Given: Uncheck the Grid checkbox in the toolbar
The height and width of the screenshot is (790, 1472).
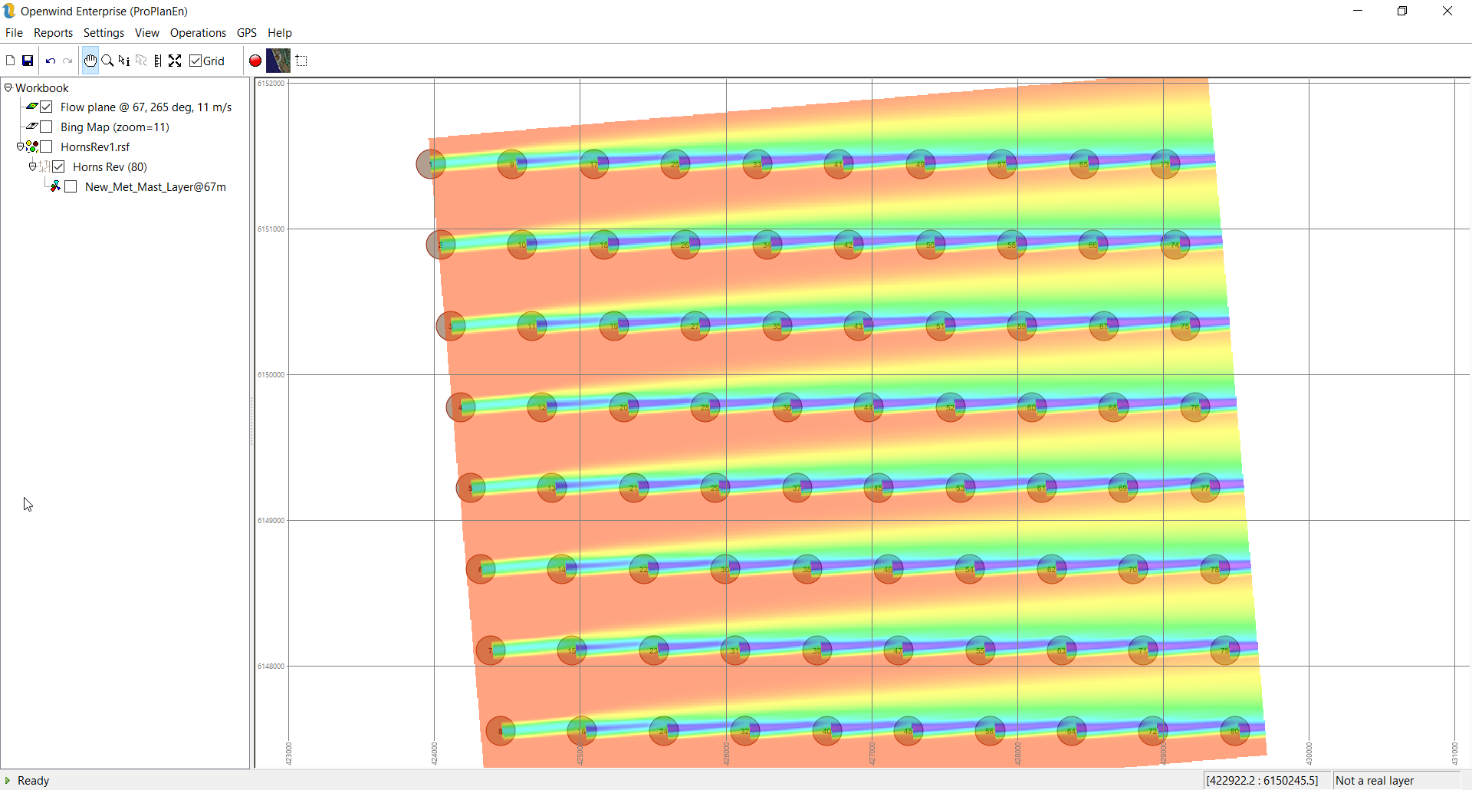Looking at the screenshot, I should pyautogui.click(x=195, y=61).
